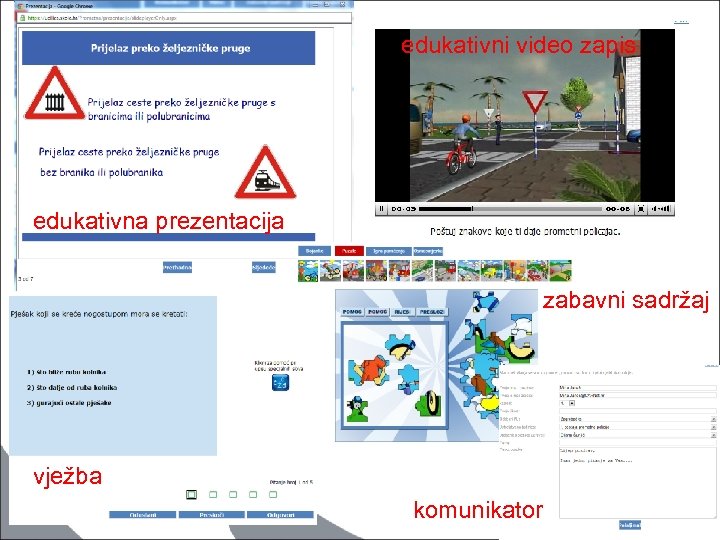The height and width of the screenshot is (540, 720).
Task: Select last thumbnail with green park path
Action: [561, 270]
